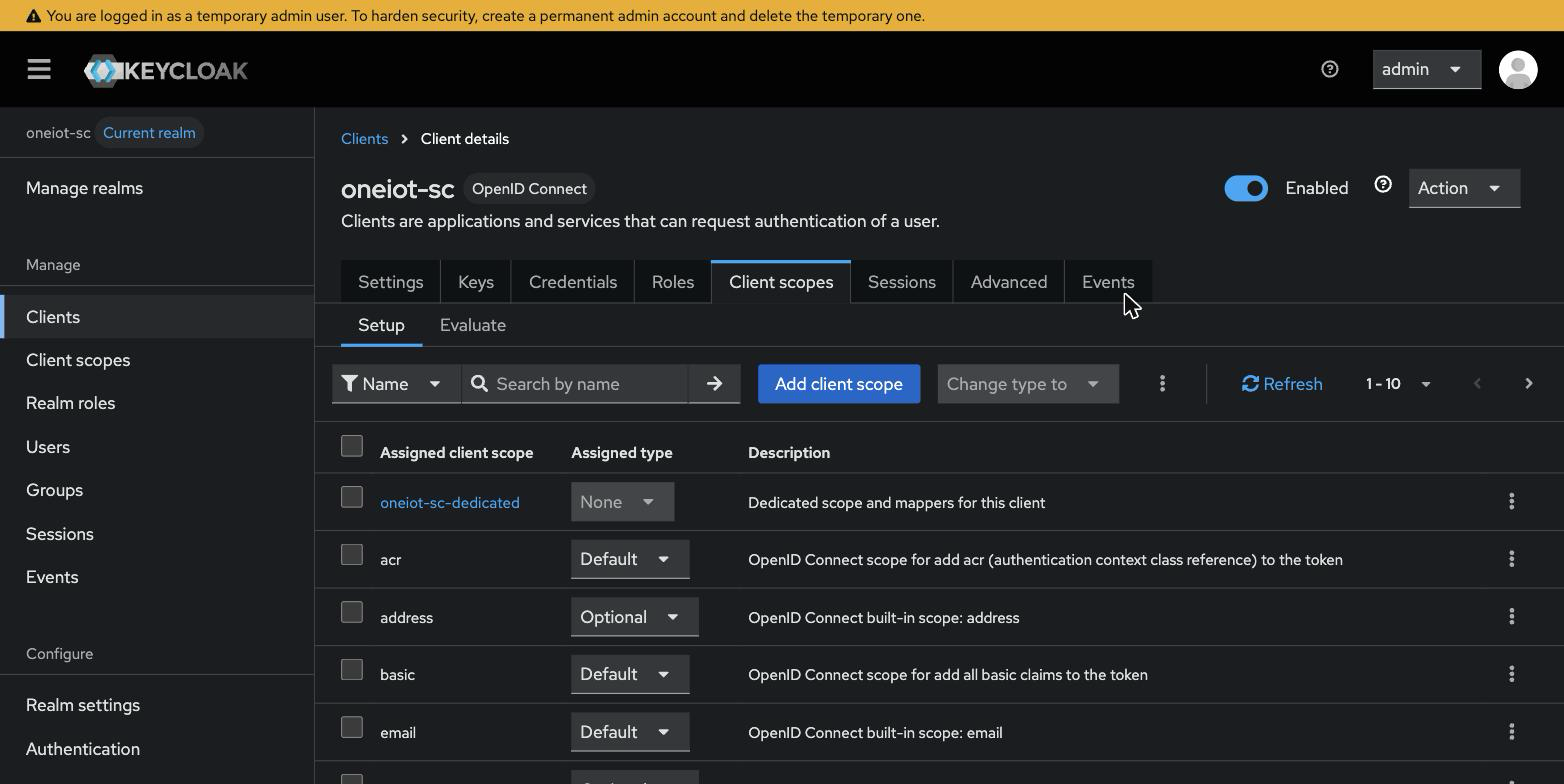
Task: Change email assigned type dropdown
Action: [630, 732]
